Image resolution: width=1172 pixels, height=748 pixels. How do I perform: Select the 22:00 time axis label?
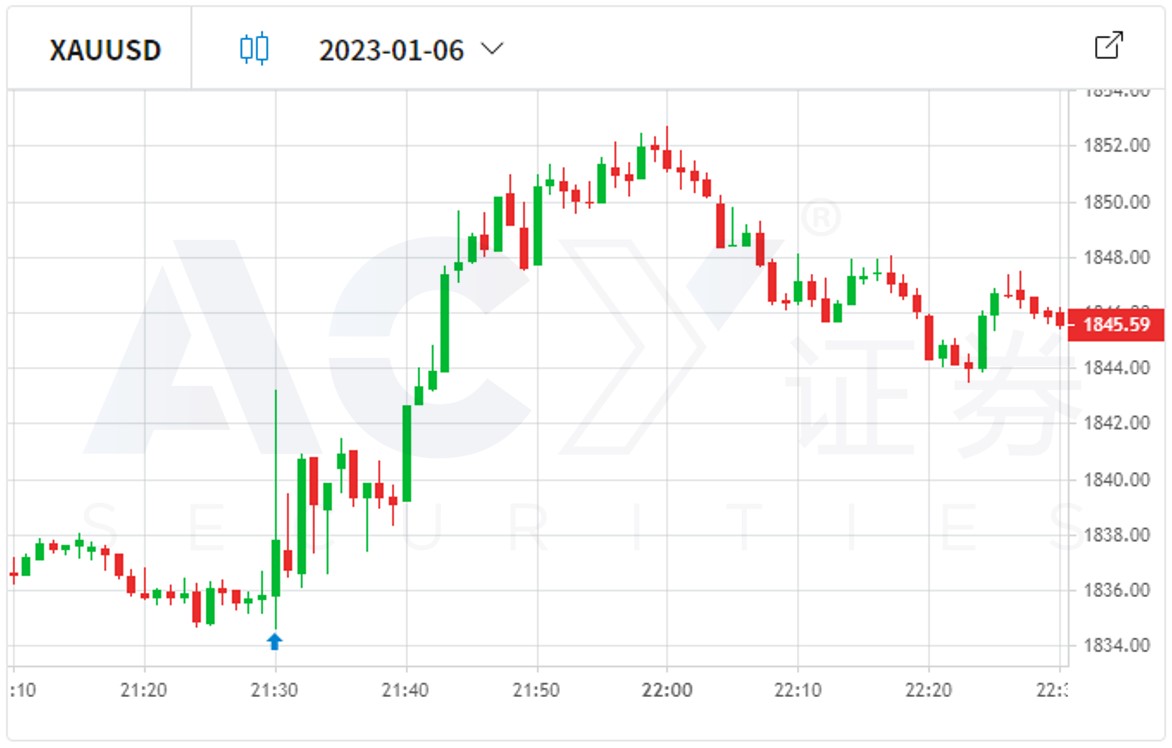[x=667, y=691]
